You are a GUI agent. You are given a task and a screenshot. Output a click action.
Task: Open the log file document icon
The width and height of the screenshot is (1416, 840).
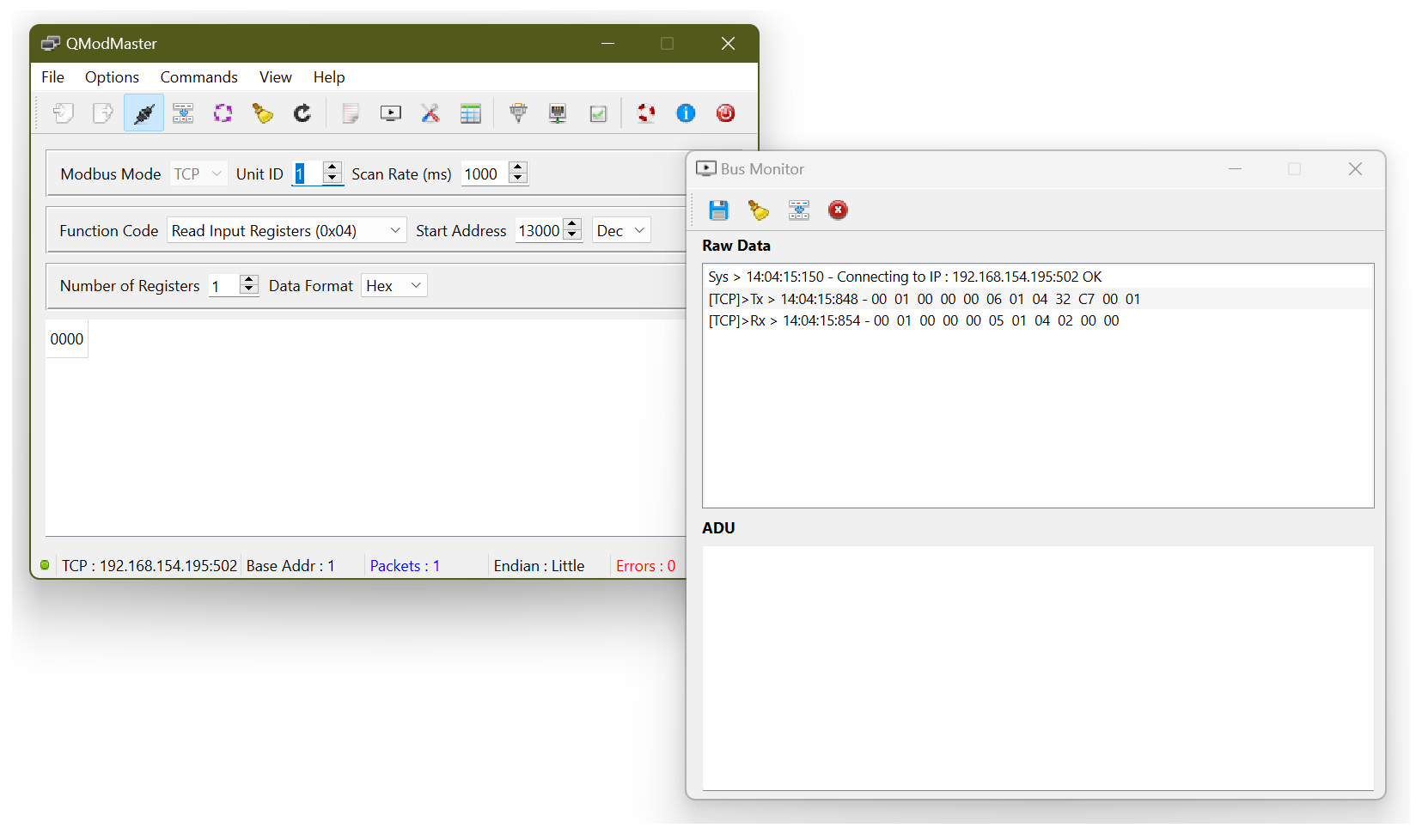(351, 113)
